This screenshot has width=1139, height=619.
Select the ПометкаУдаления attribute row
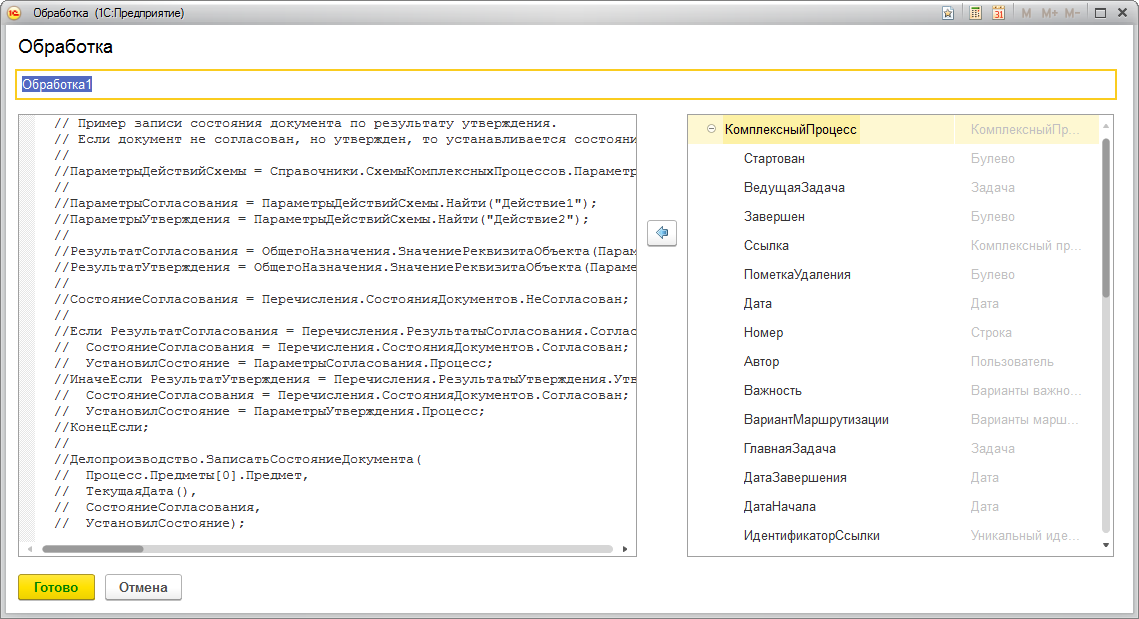click(893, 275)
